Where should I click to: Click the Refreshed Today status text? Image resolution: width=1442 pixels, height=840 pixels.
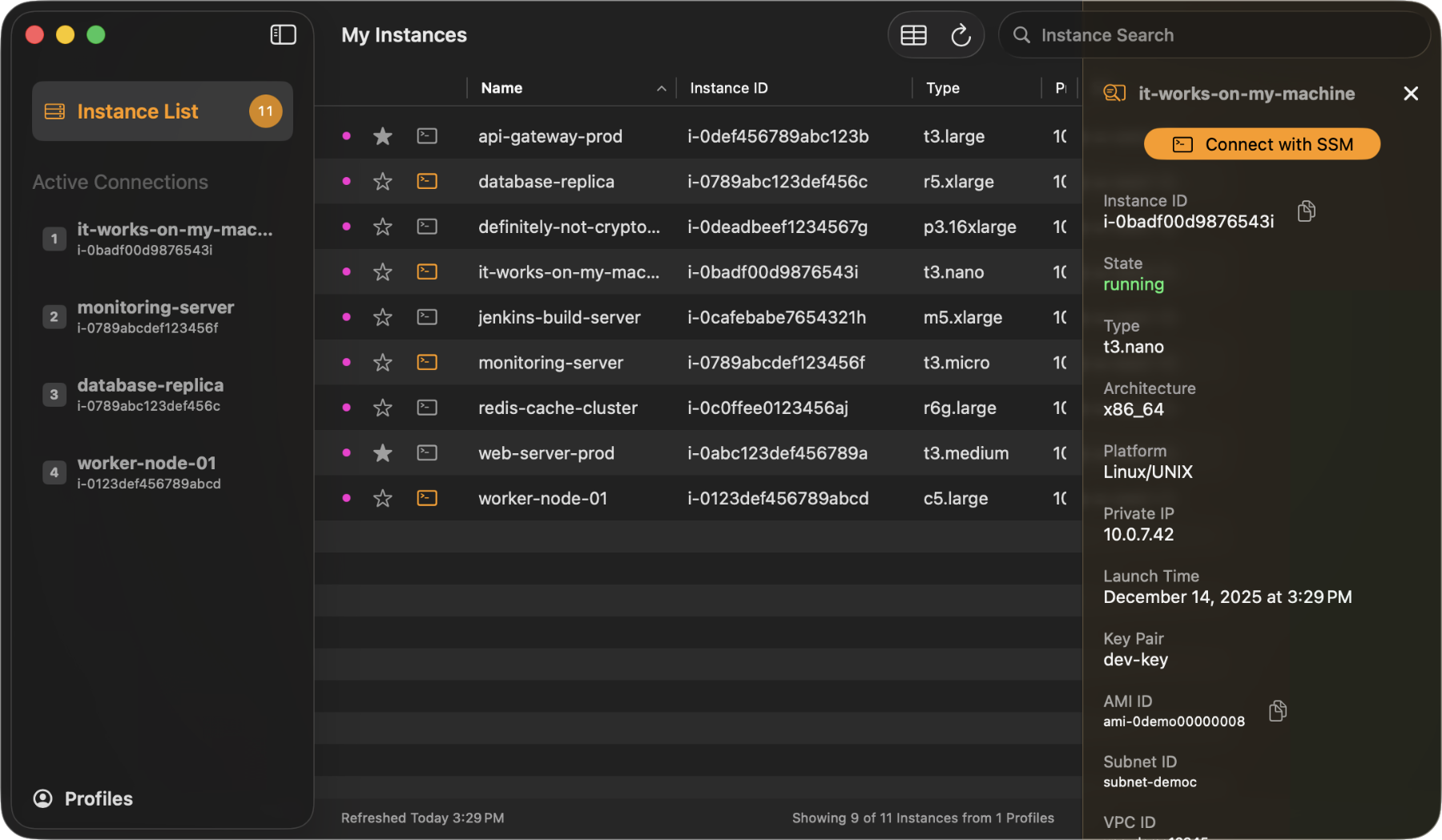tap(422, 818)
